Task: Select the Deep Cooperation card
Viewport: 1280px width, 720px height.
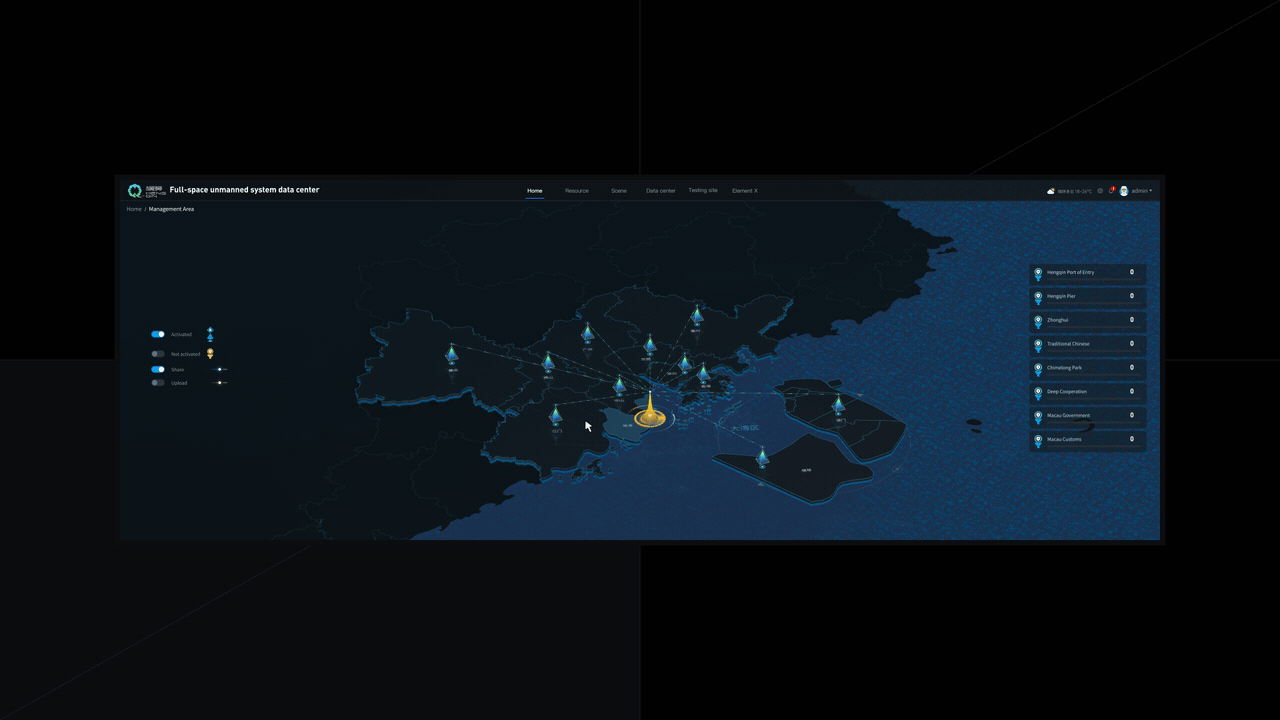Action: click(x=1088, y=393)
